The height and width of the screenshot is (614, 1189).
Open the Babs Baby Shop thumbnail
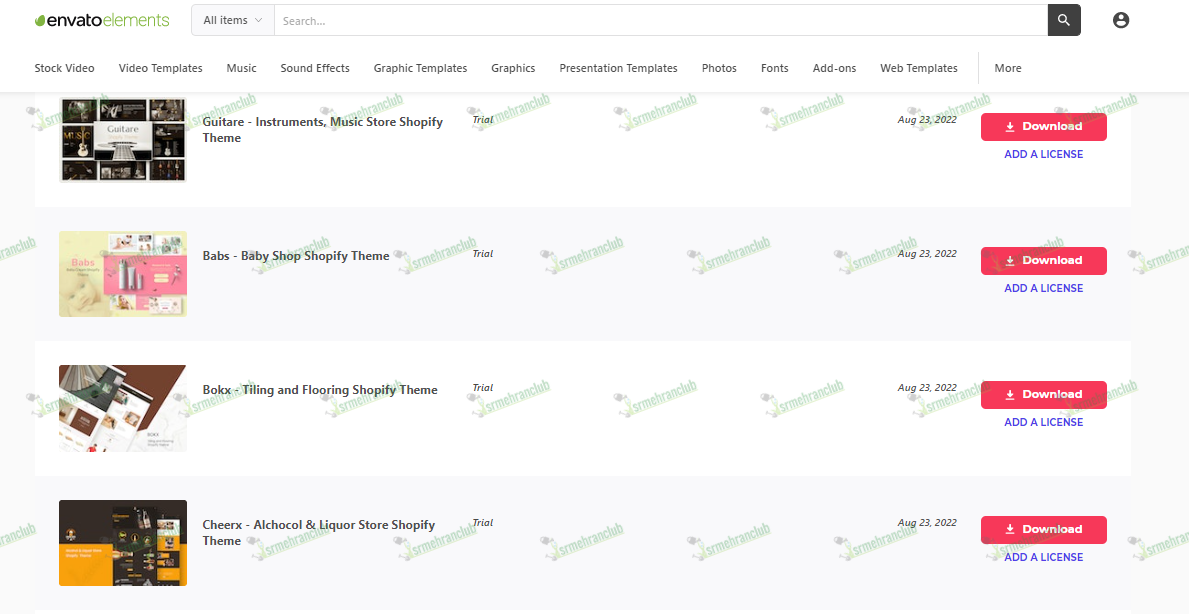pos(123,274)
